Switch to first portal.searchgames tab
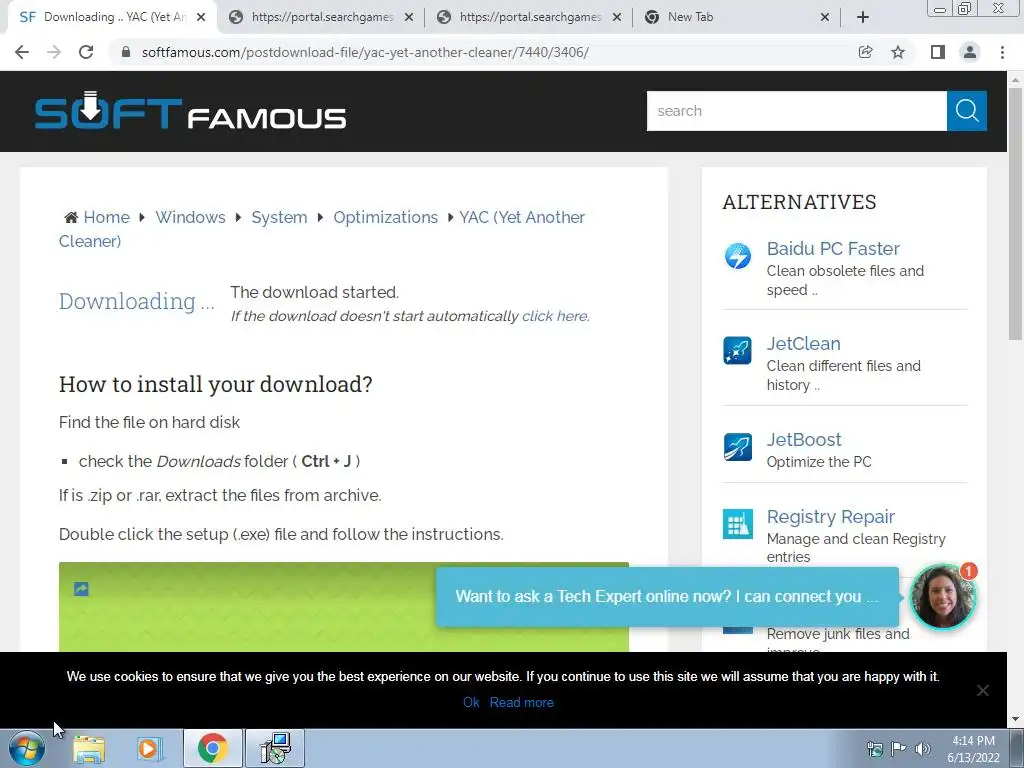 click(x=321, y=18)
